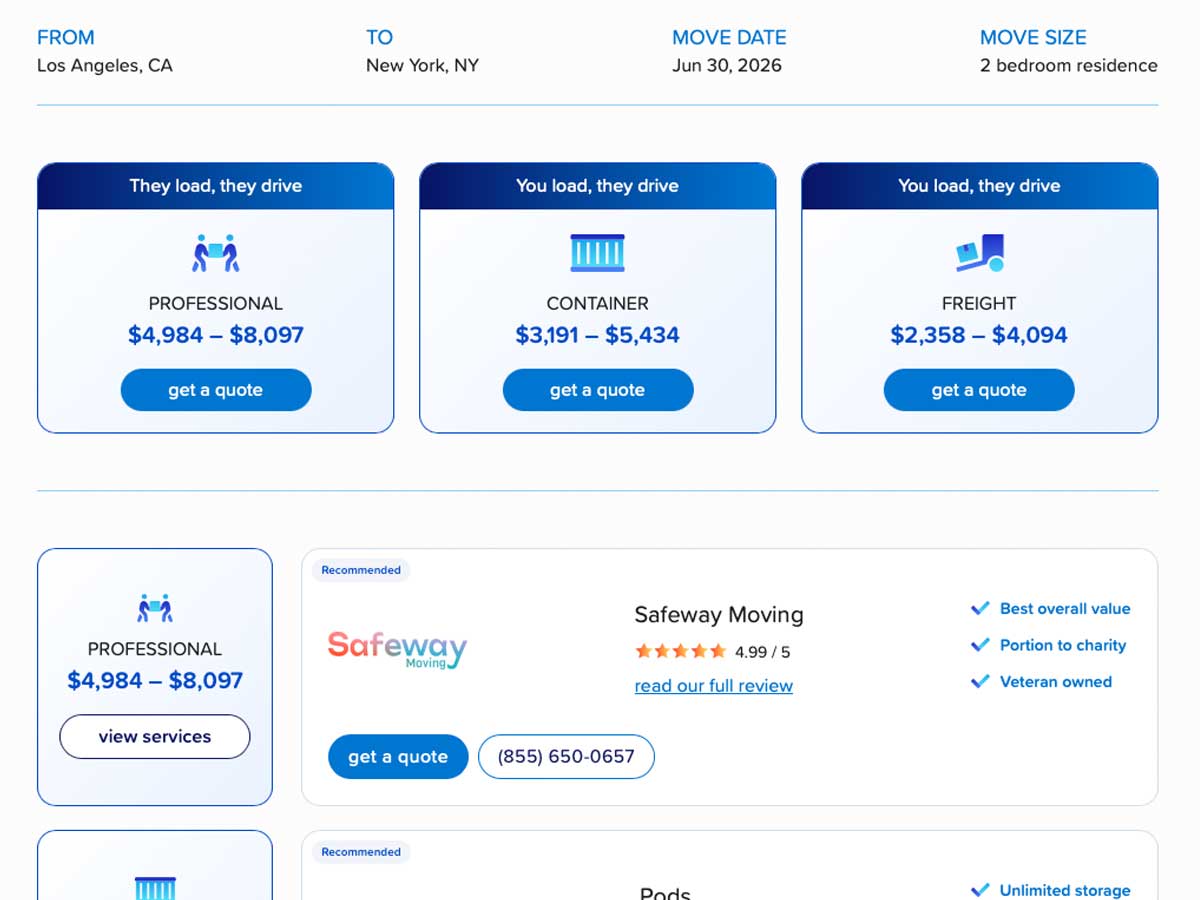This screenshot has height=900, width=1200.
Task: Get a quote for Container moving
Action: 597,390
